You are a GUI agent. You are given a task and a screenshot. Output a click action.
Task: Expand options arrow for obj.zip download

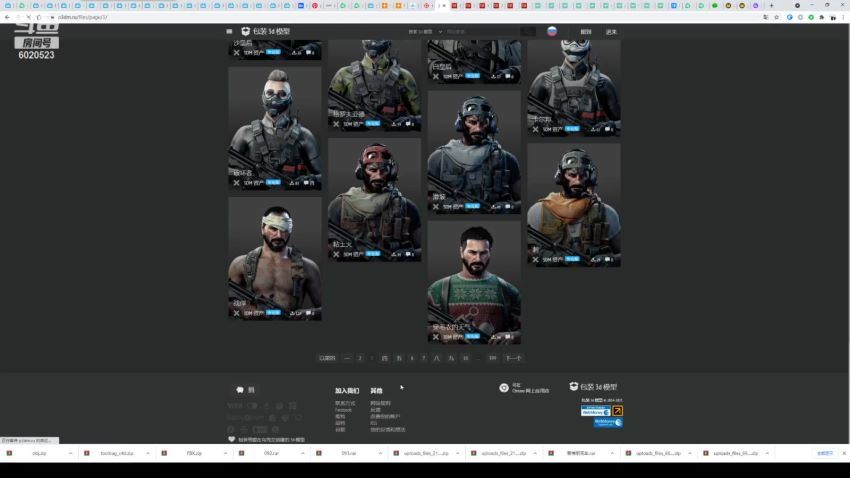tap(70, 453)
